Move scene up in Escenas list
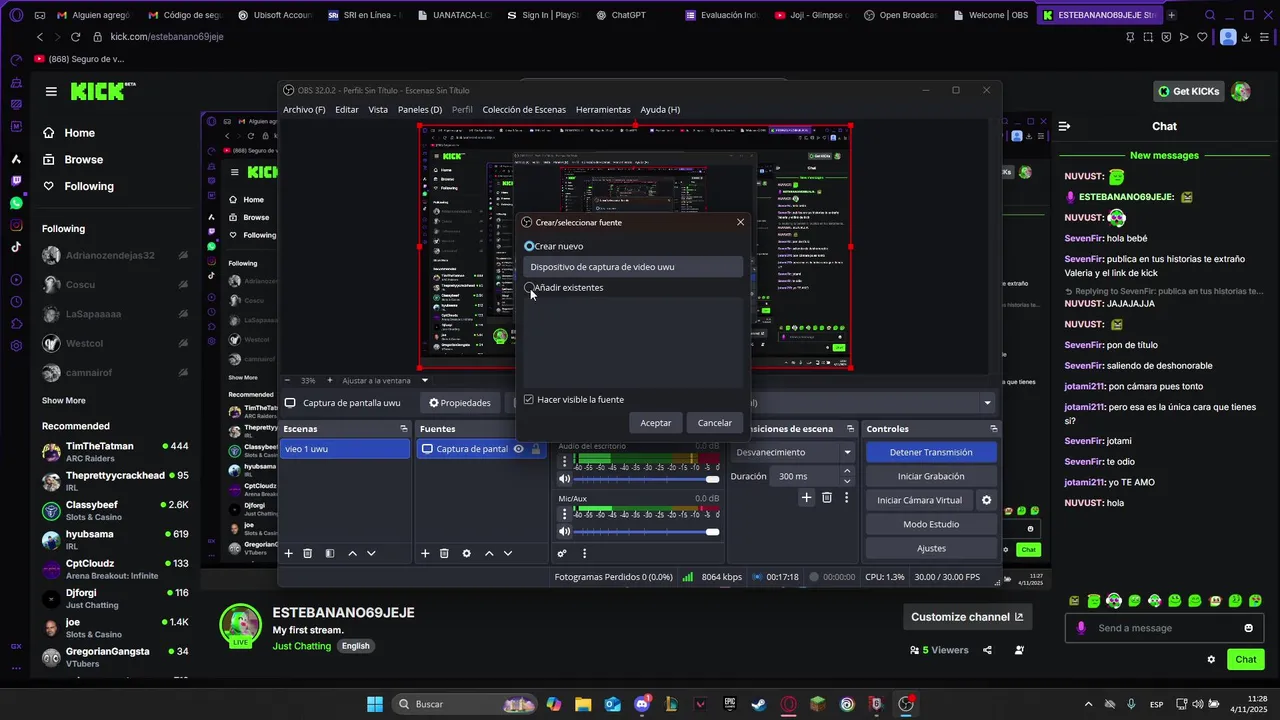This screenshot has width=1280, height=720. (352, 553)
